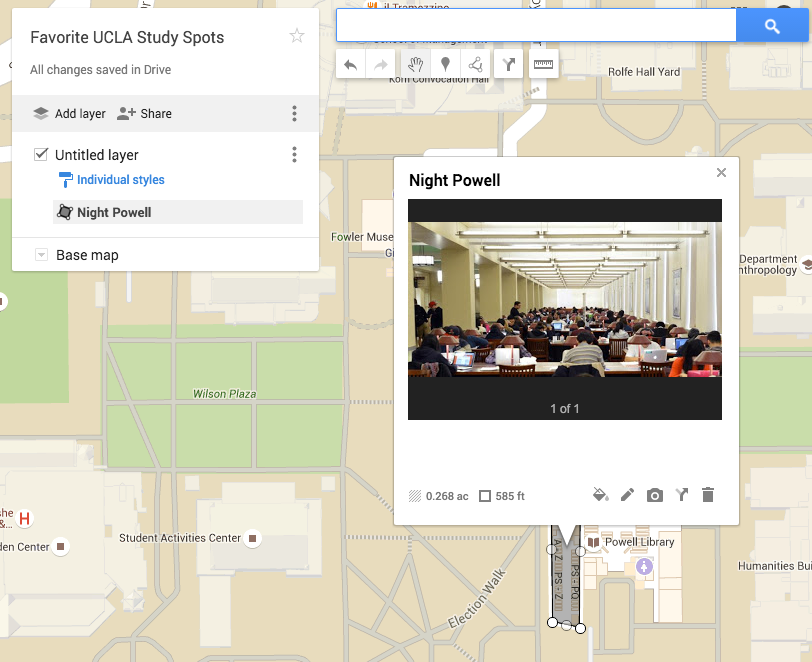Select the Add directions toolbar tool
This screenshot has height=662, width=812.
(509, 64)
